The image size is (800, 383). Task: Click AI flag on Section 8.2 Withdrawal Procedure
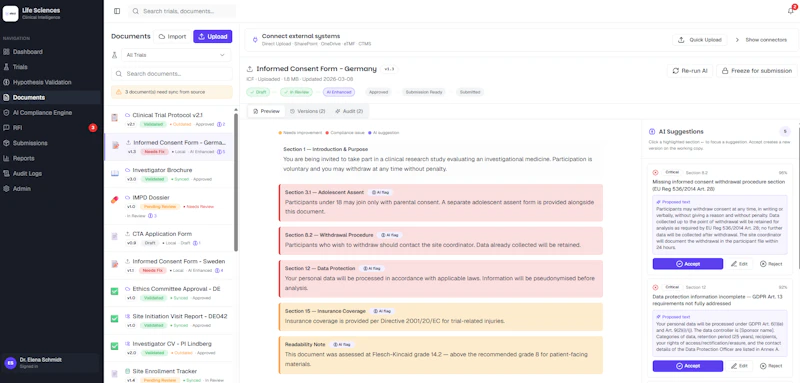click(390, 235)
